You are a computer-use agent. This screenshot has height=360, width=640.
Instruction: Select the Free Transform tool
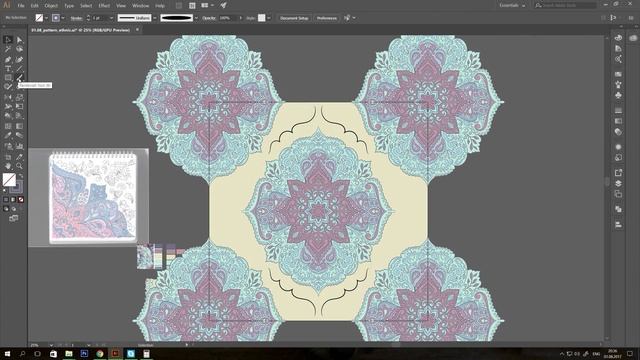coord(19,107)
